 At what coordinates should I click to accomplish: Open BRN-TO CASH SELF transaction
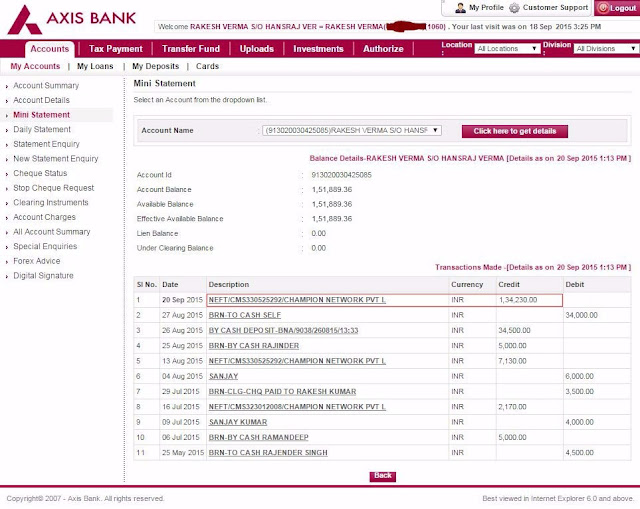(x=245, y=315)
